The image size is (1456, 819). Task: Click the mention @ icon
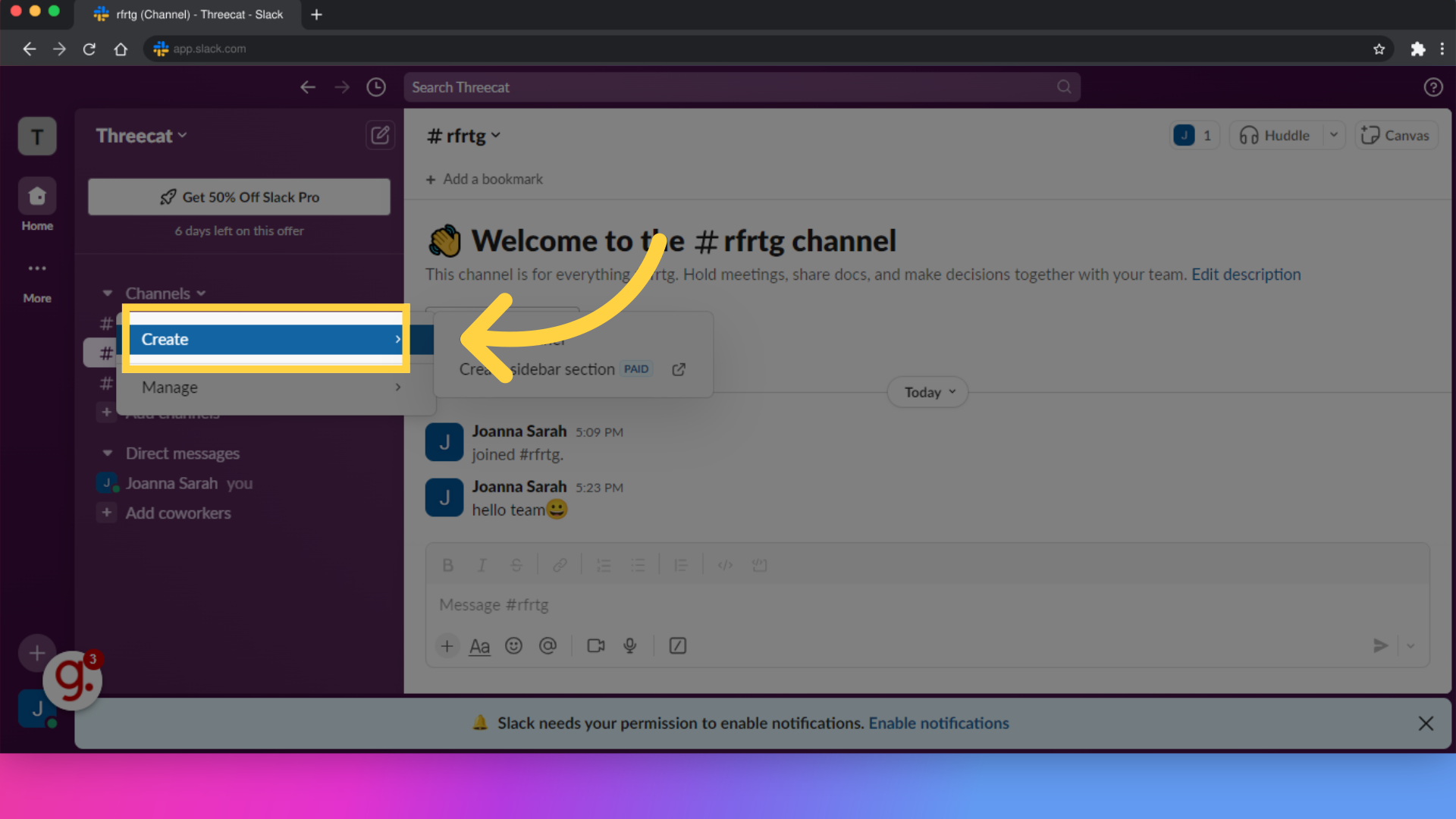point(548,646)
